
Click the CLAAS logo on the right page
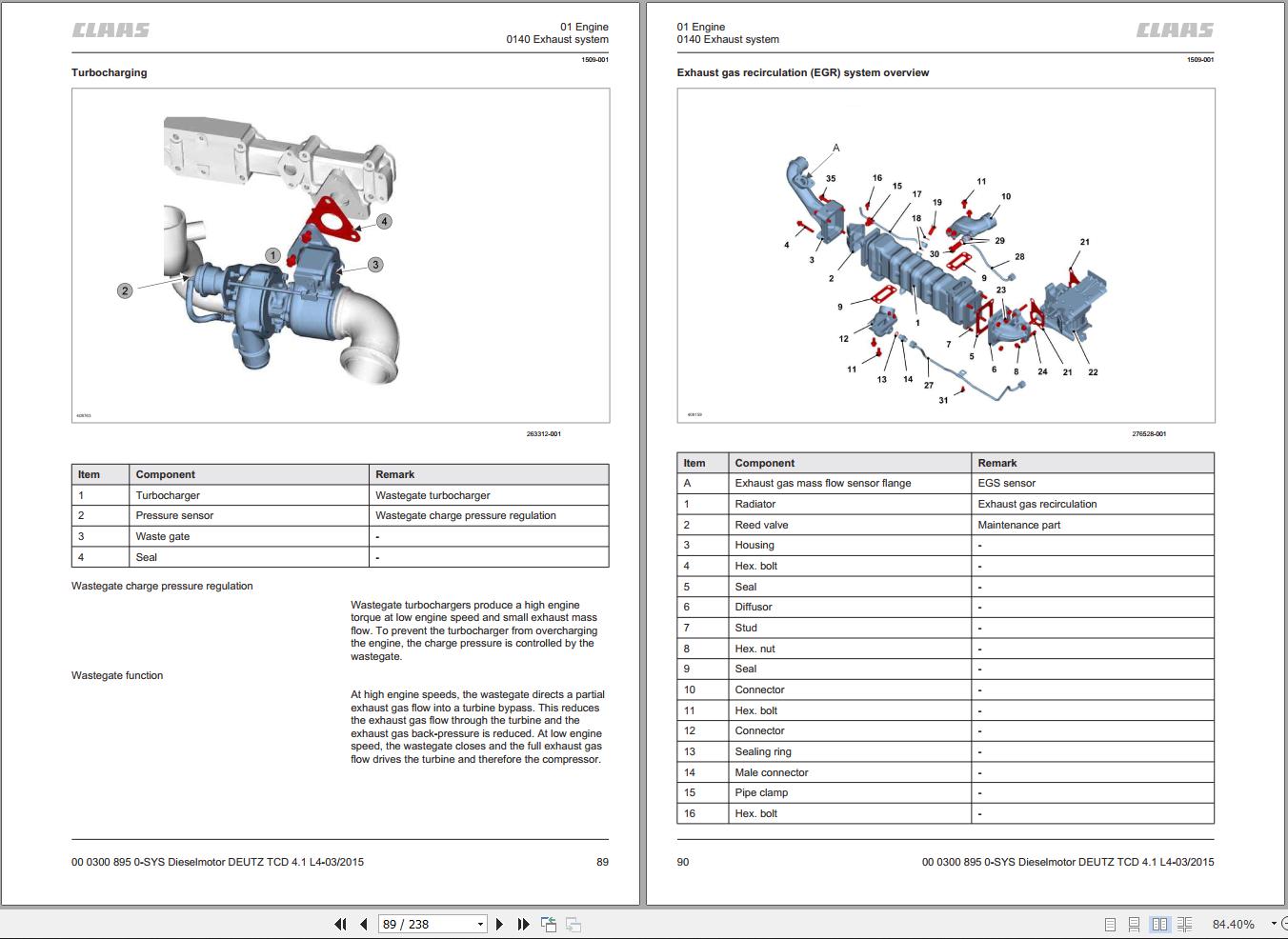1176,30
